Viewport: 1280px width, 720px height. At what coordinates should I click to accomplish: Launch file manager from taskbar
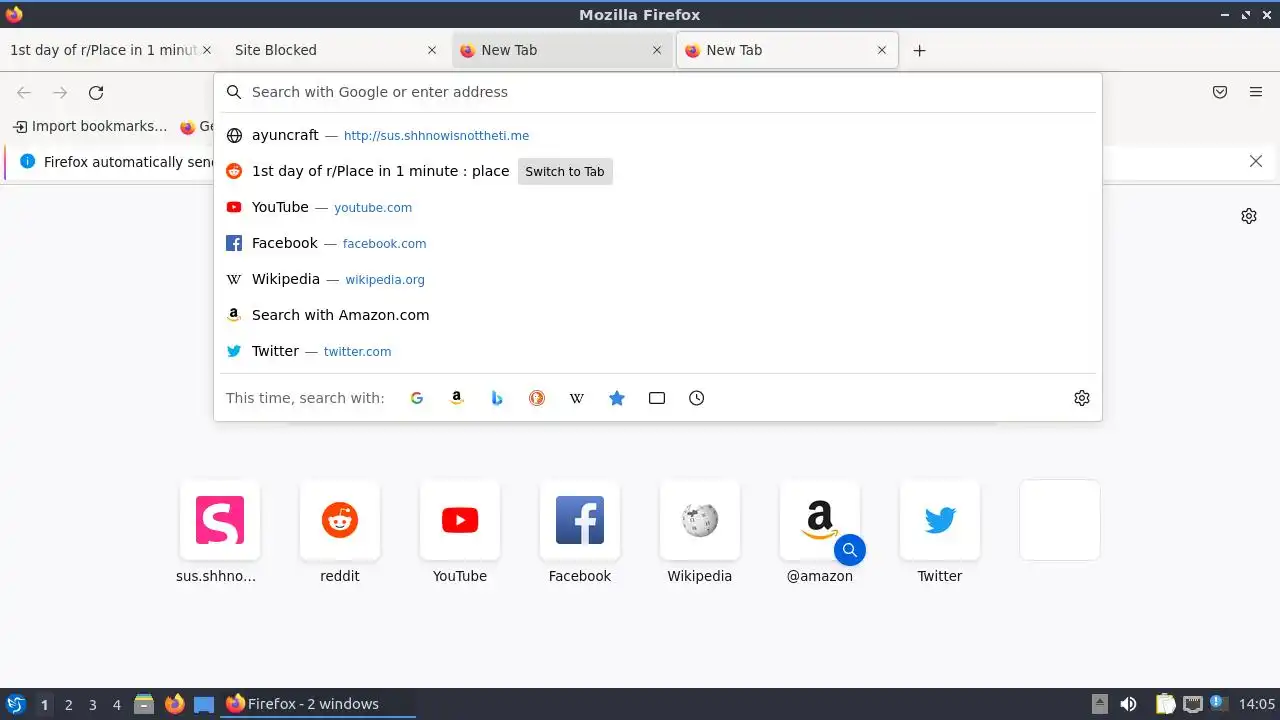pos(144,704)
